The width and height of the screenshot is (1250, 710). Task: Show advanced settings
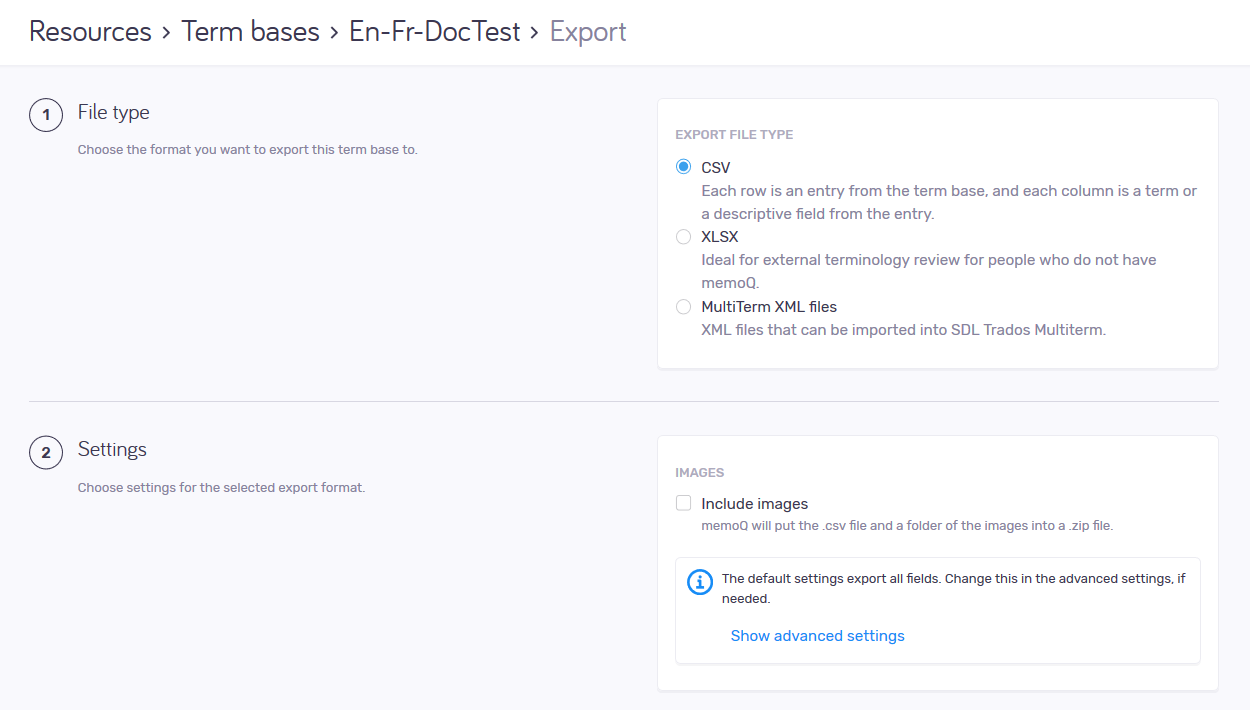[817, 636]
